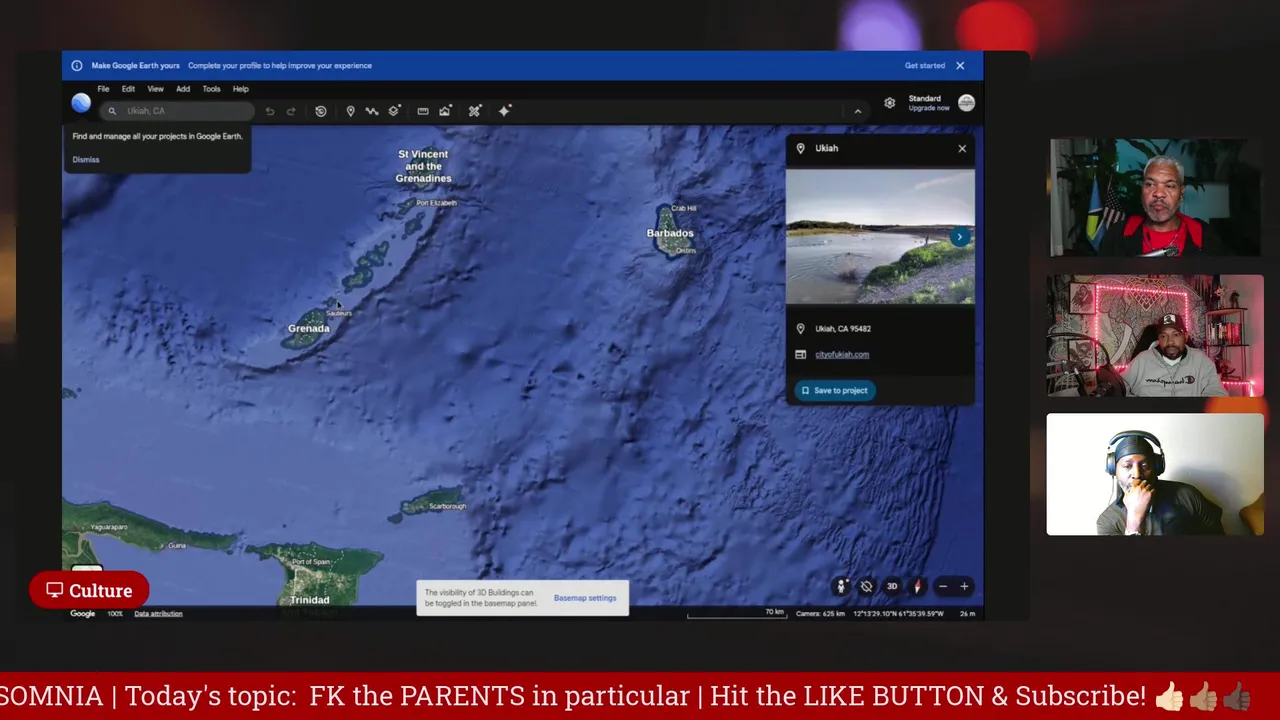Click the Scarborough label on the map

tap(448, 507)
